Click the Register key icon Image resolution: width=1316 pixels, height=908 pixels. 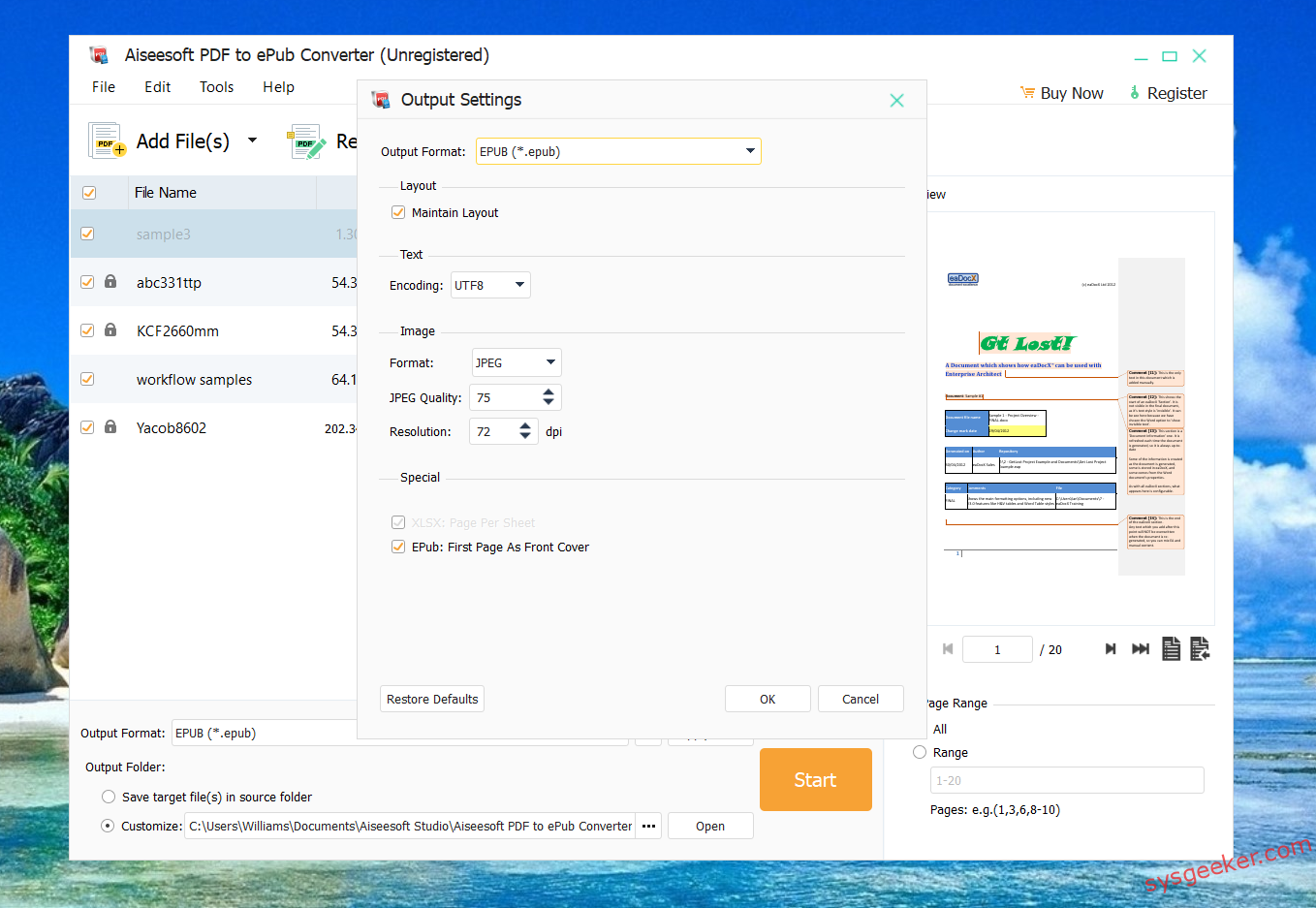pos(1135,93)
